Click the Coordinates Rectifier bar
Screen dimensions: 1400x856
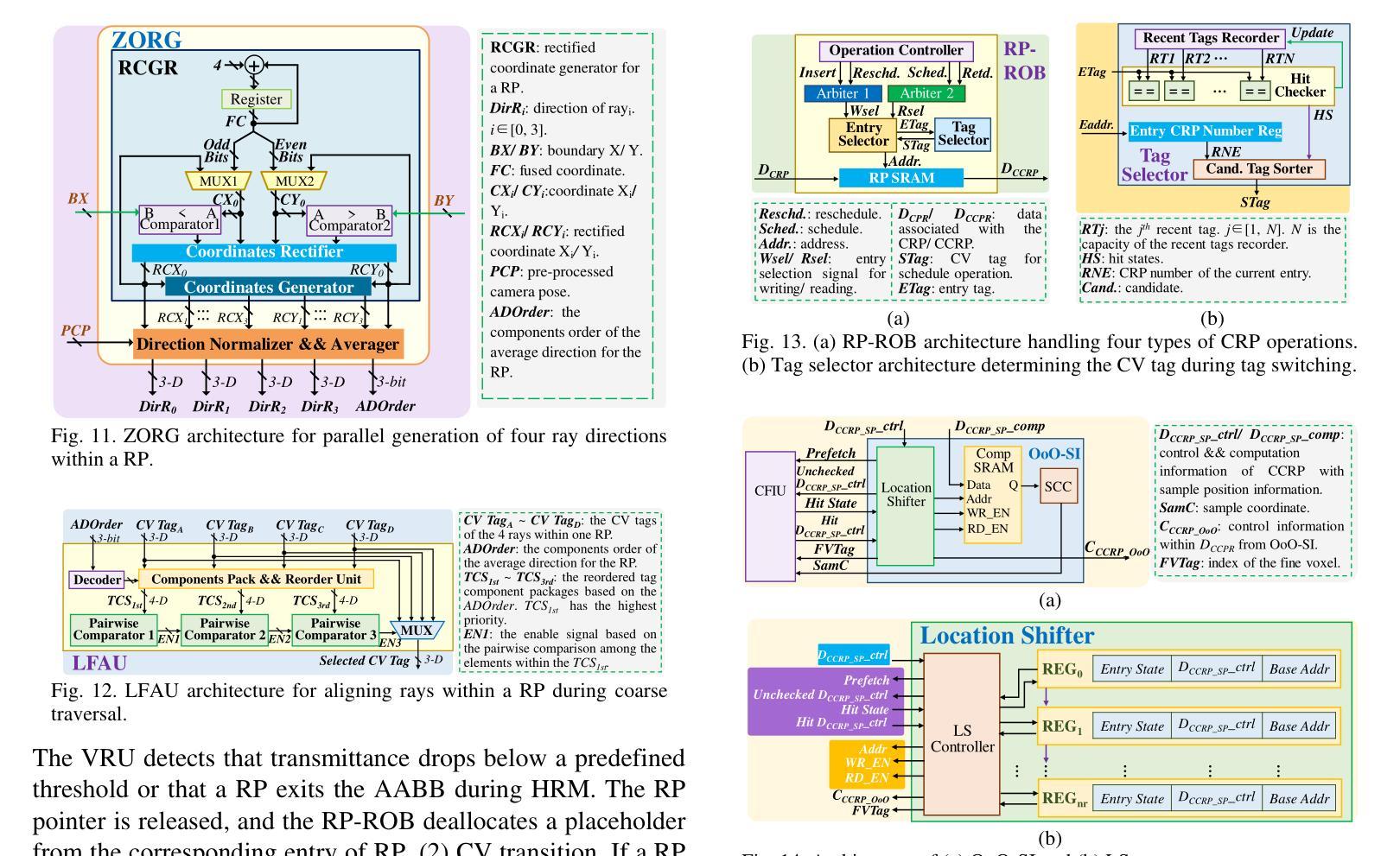[264, 252]
